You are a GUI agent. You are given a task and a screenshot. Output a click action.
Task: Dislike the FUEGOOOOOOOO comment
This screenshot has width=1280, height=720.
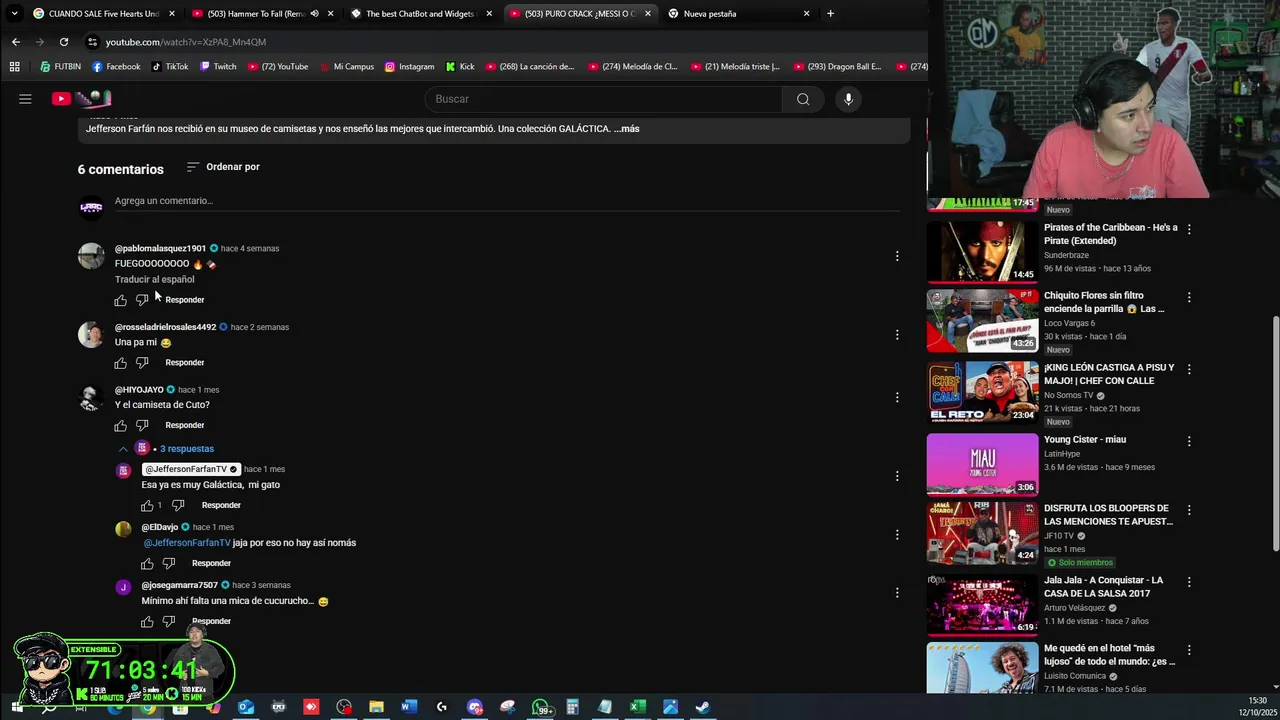142,300
